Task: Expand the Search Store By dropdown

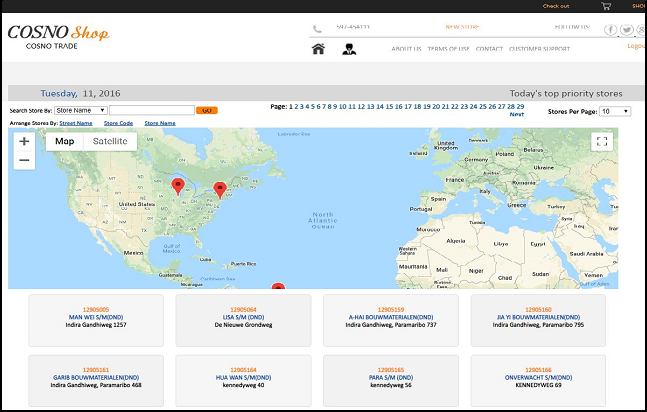Action: [80, 110]
